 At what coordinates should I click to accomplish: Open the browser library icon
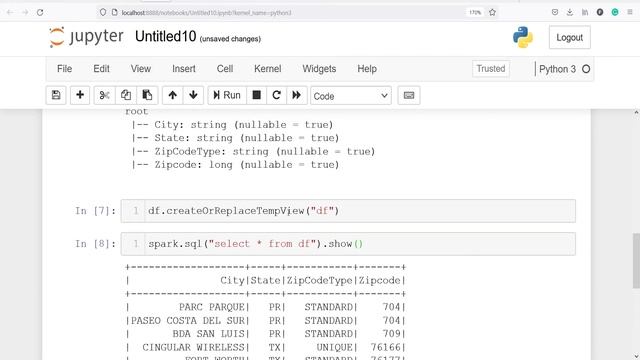point(585,13)
